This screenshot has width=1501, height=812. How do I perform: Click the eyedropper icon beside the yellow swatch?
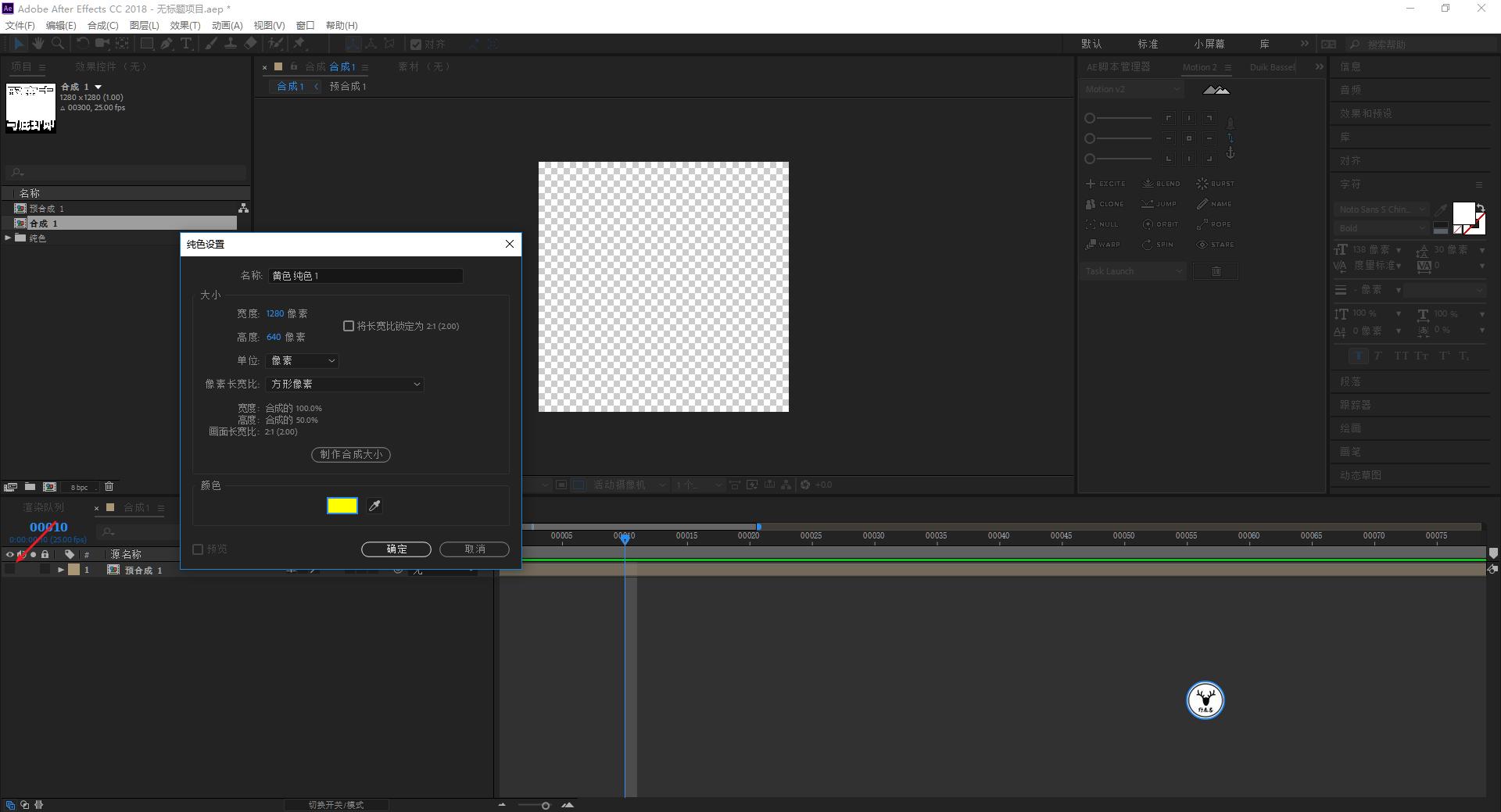point(374,506)
